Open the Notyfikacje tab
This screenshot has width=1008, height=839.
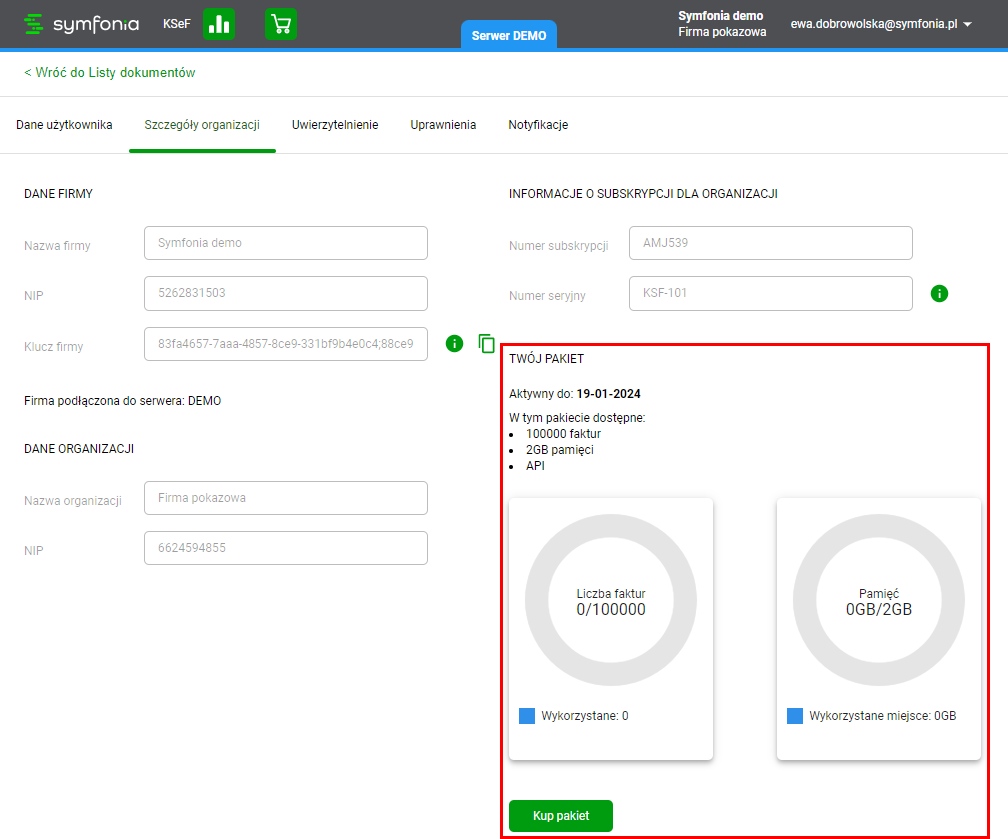pyautogui.click(x=538, y=125)
